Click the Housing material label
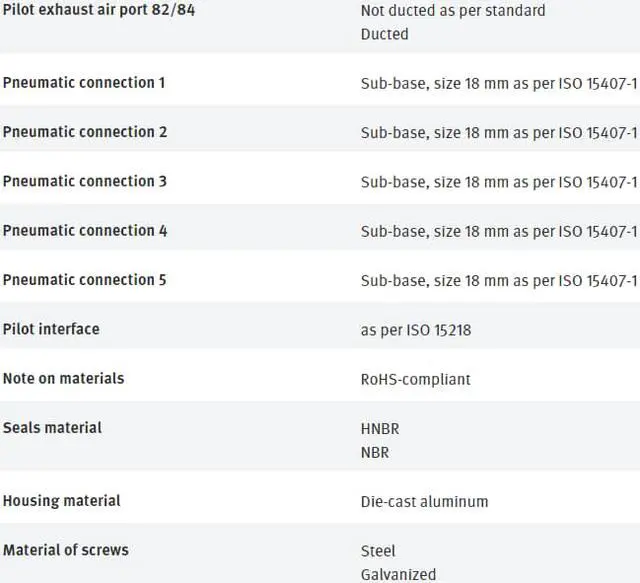Screen dimensions: 640x583 click(61, 500)
